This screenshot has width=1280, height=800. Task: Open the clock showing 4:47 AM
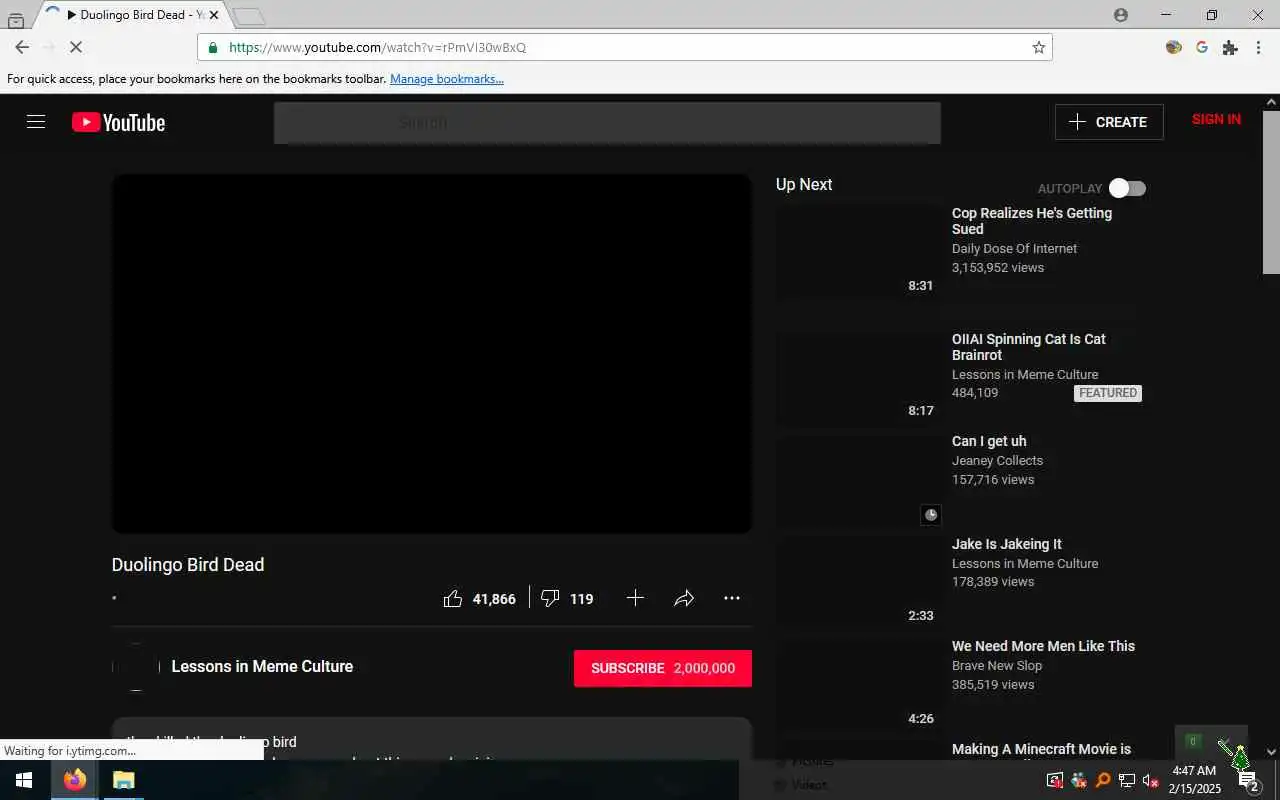tap(1195, 780)
